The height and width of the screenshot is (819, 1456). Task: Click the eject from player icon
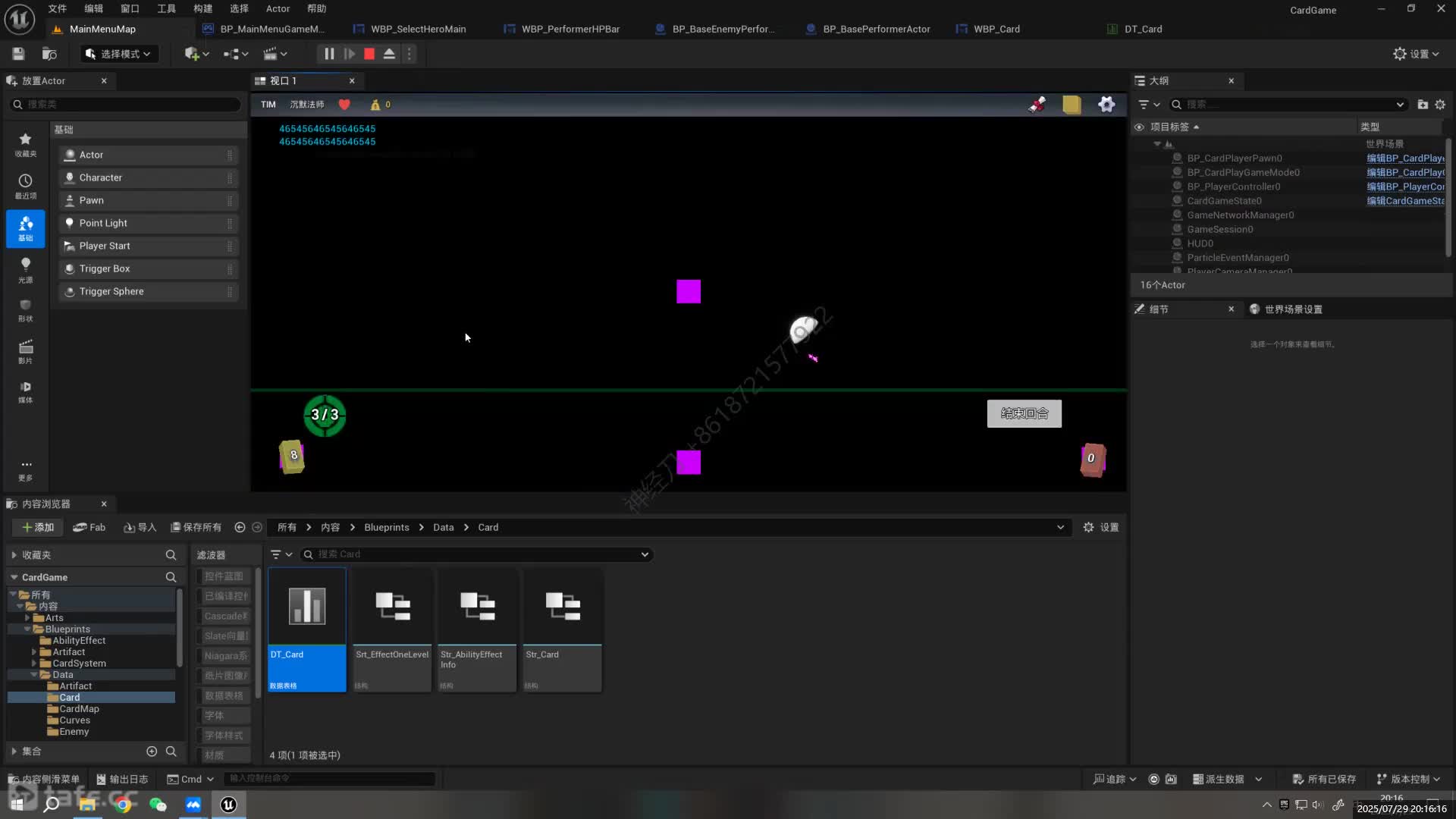point(389,54)
